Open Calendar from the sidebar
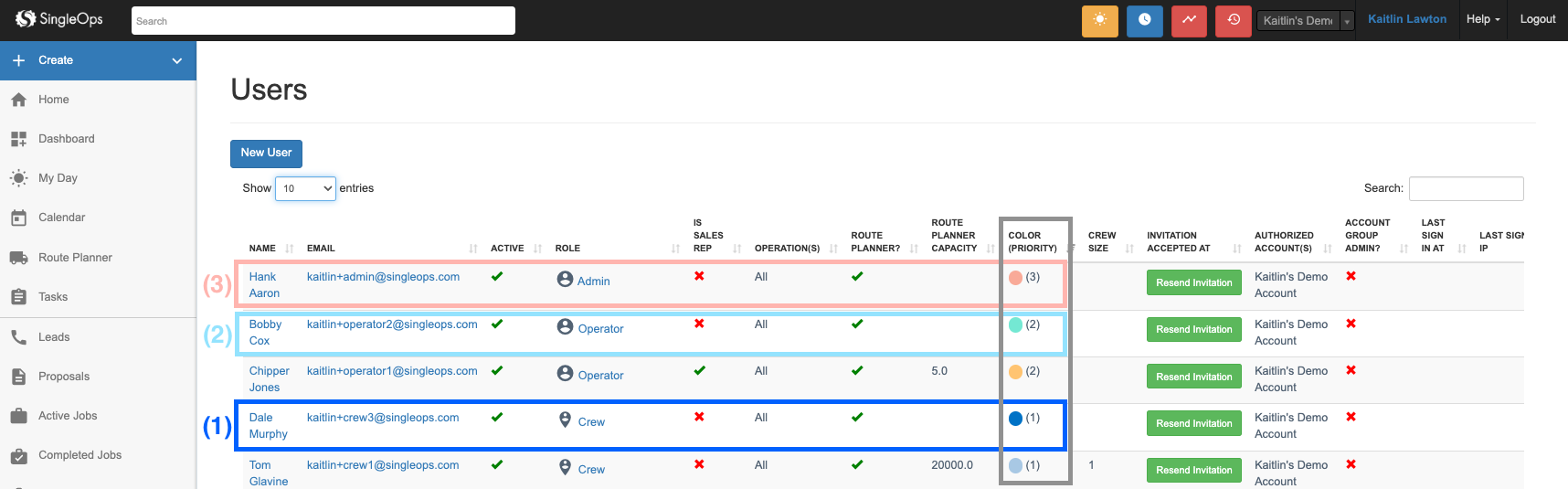 61,218
